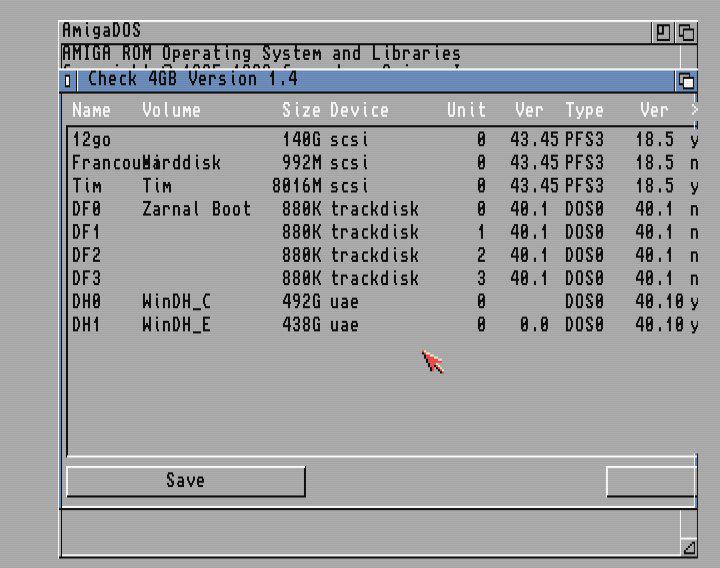Select the Francou Harddisk row

(x=384, y=163)
